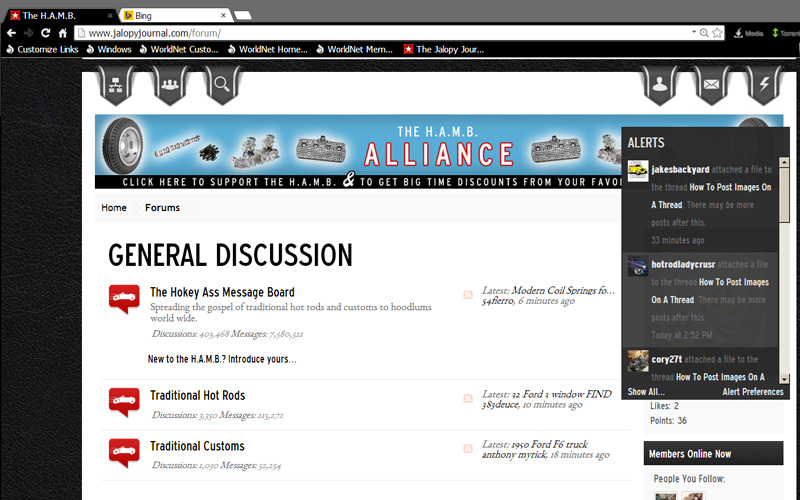Screen dimensions: 800x500
Task: Go to browser home icon
Action: [62, 33]
